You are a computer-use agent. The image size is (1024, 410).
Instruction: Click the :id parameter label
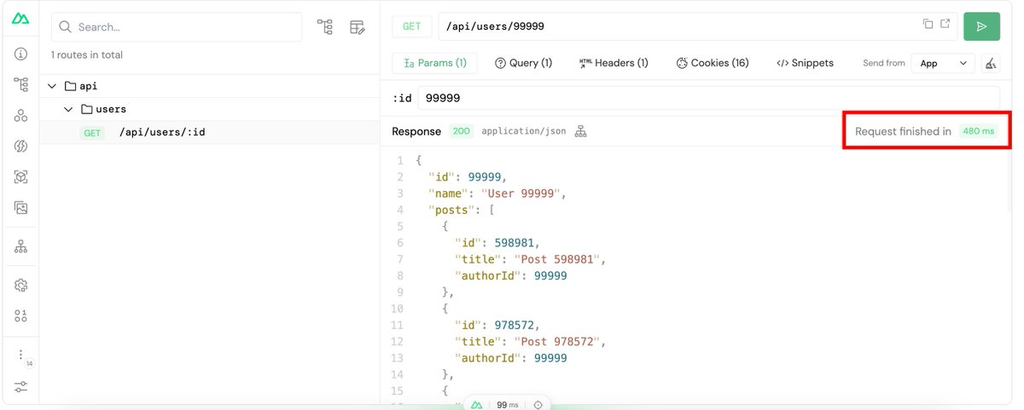(x=402, y=98)
